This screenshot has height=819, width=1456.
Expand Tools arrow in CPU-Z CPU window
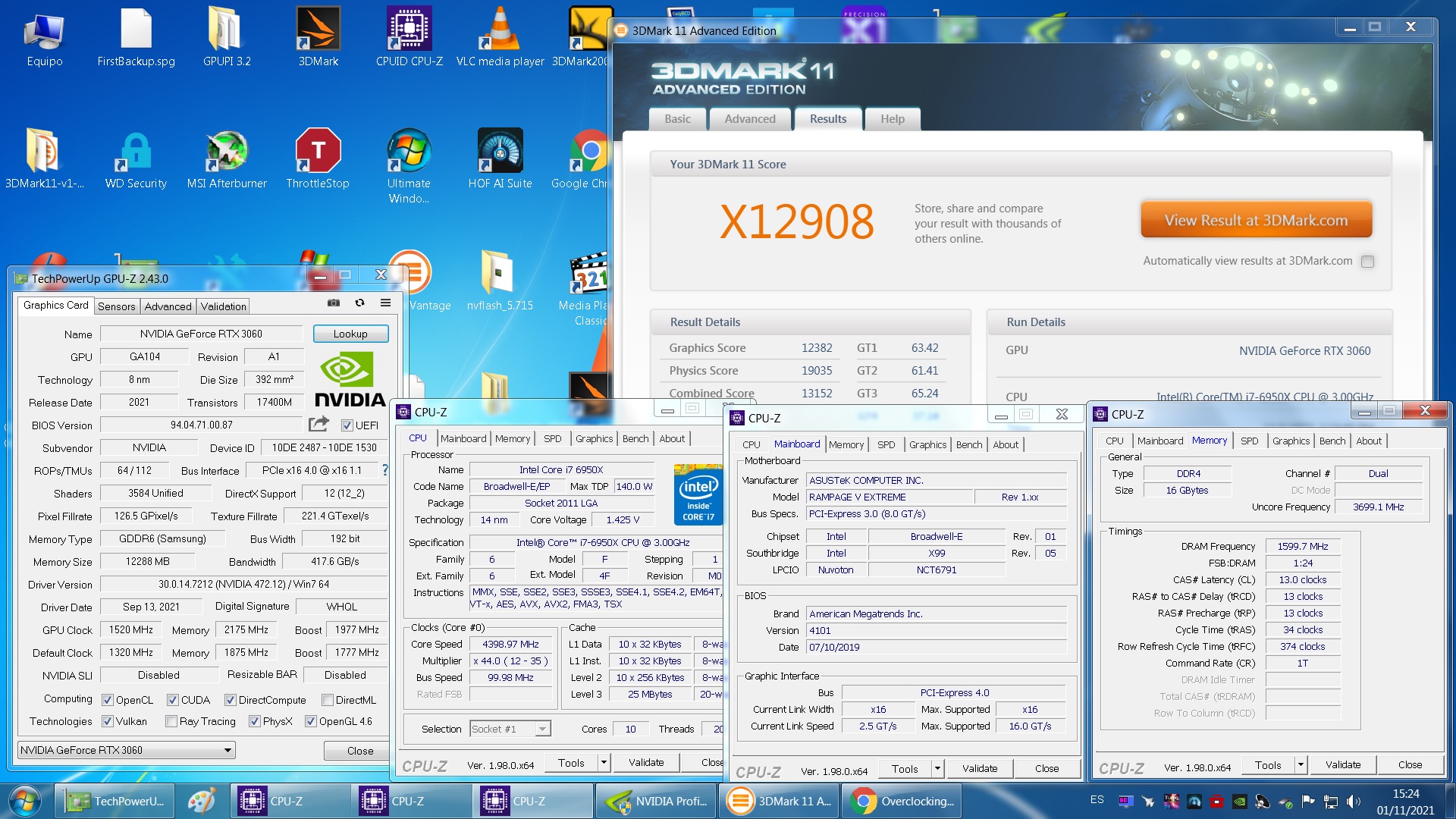click(604, 763)
